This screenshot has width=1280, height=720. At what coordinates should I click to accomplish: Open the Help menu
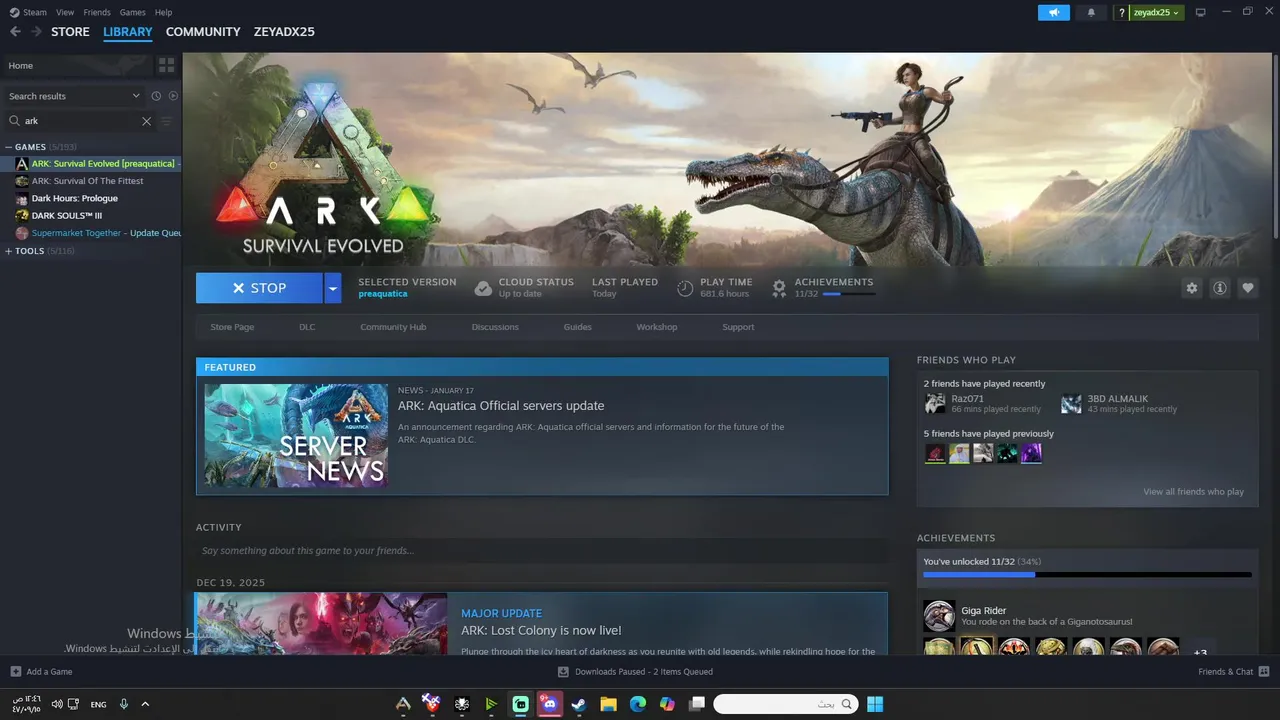[x=163, y=12]
